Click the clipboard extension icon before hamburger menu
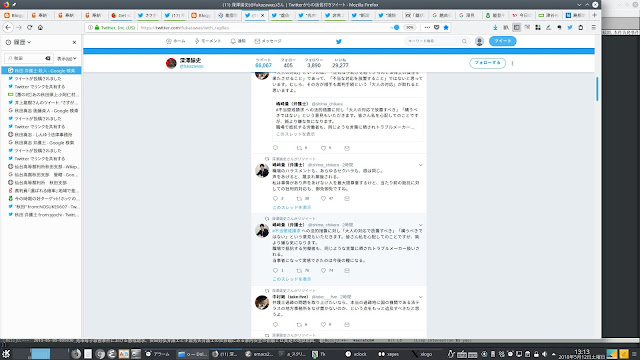This screenshot has width=640, height=360. (580, 27)
